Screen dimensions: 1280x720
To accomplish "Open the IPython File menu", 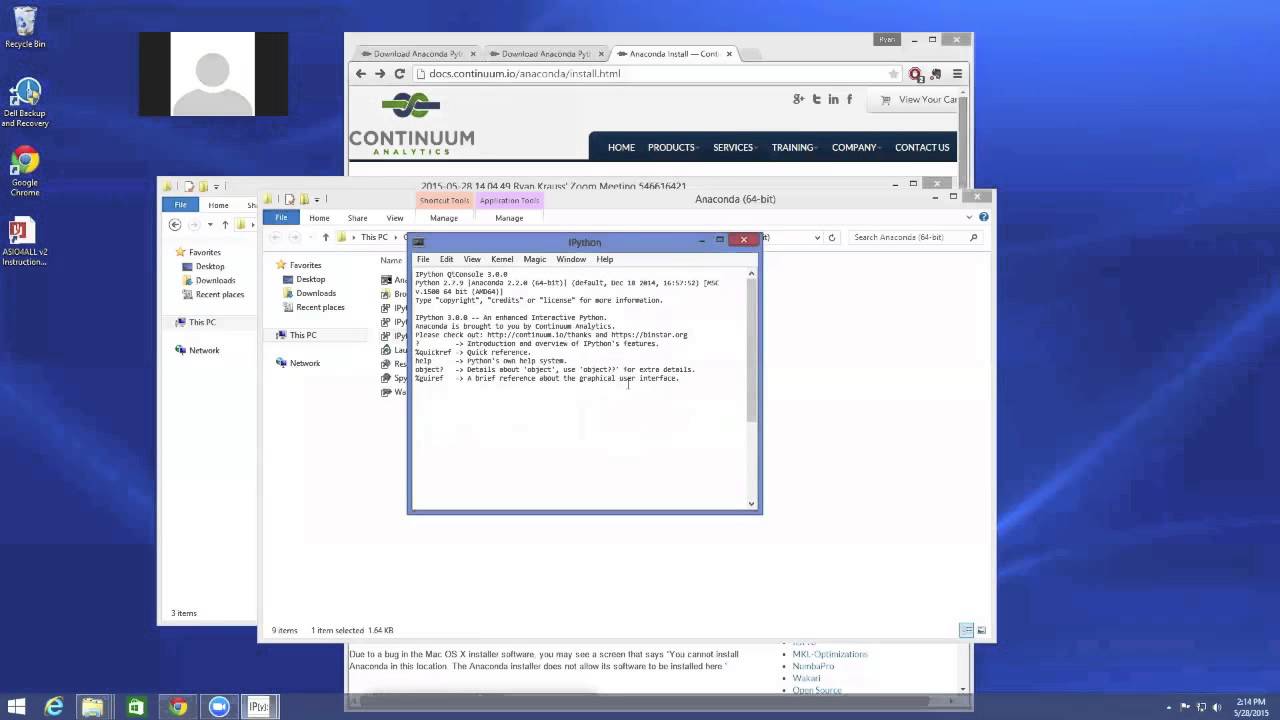I will 423,259.
